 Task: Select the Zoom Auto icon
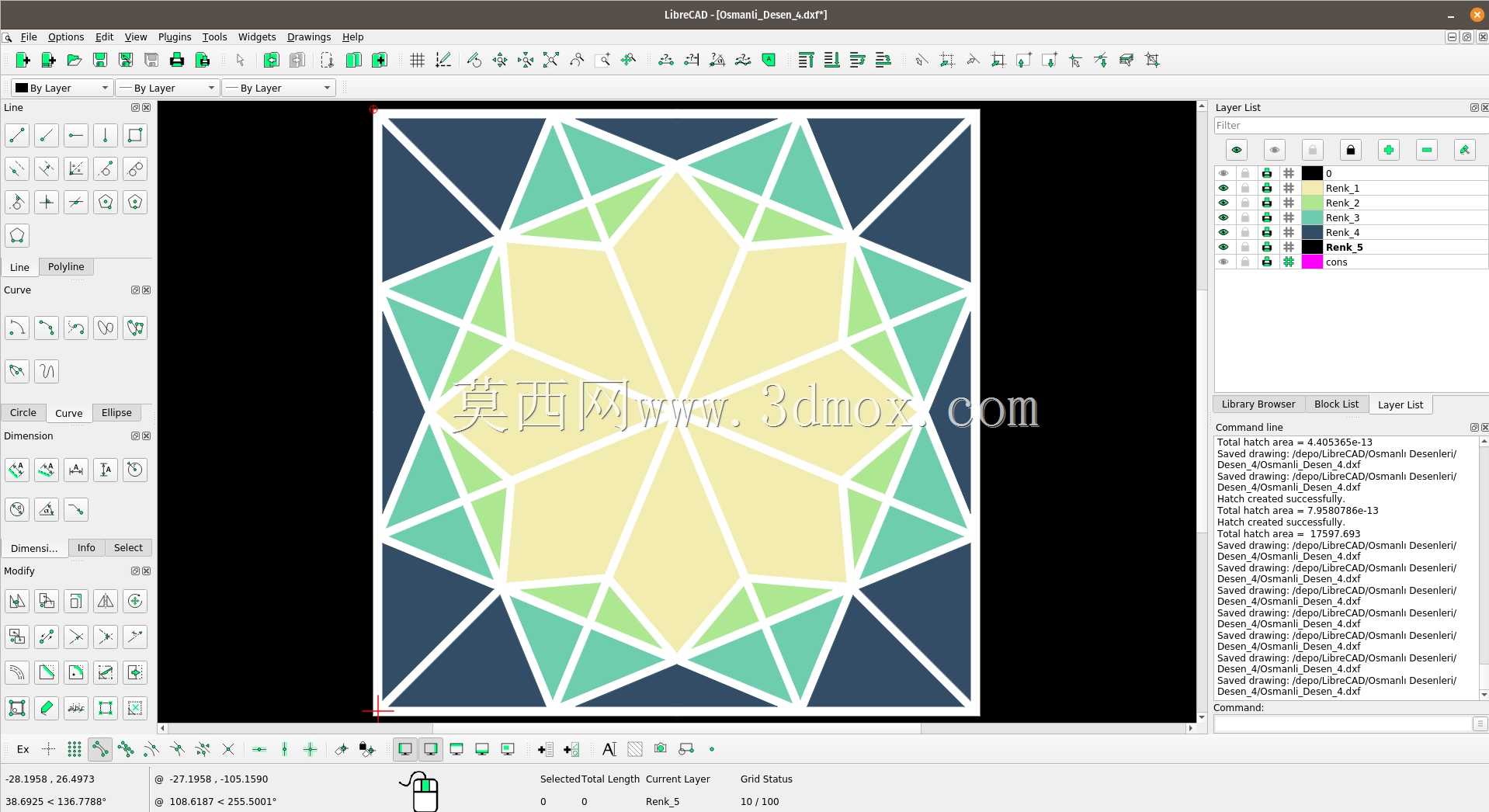coord(550,60)
